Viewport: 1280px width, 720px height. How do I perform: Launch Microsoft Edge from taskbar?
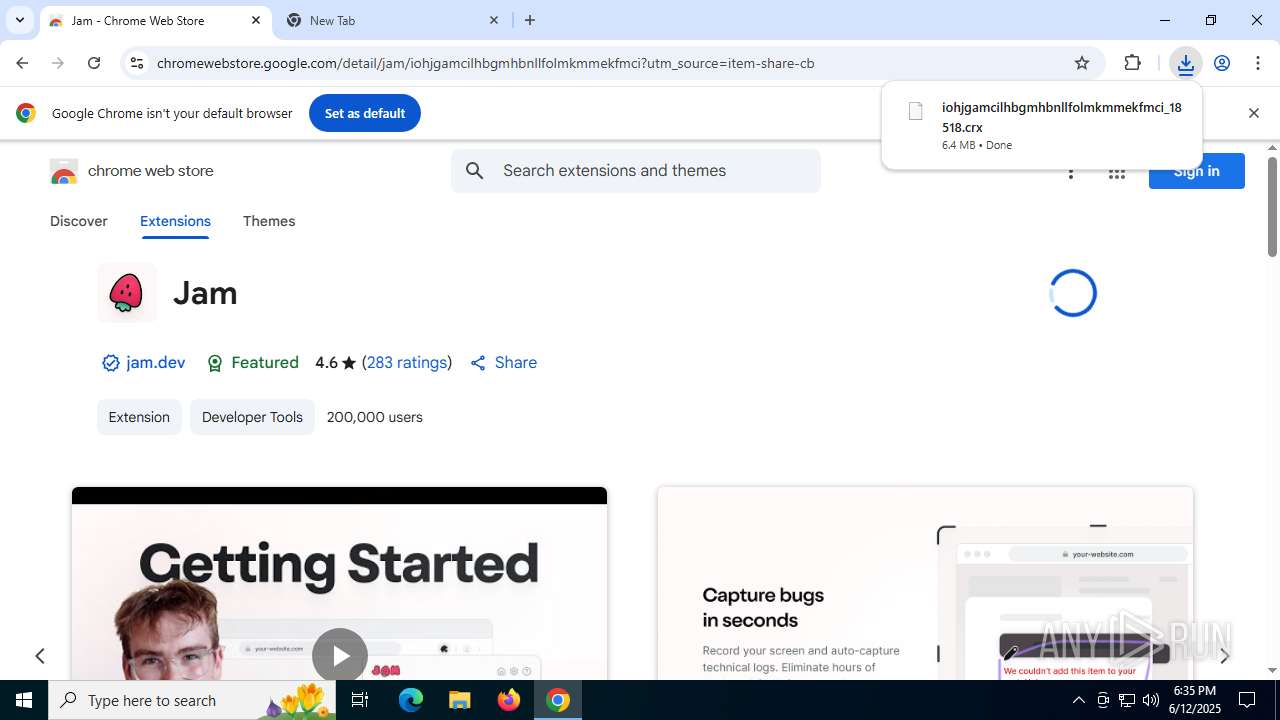tap(411, 700)
